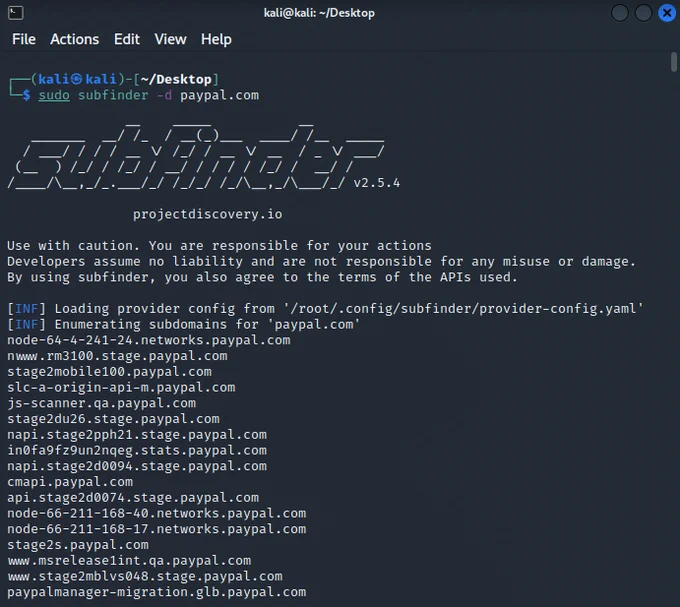The width and height of the screenshot is (680, 607).
Task: Open the File menu
Action: 24,39
